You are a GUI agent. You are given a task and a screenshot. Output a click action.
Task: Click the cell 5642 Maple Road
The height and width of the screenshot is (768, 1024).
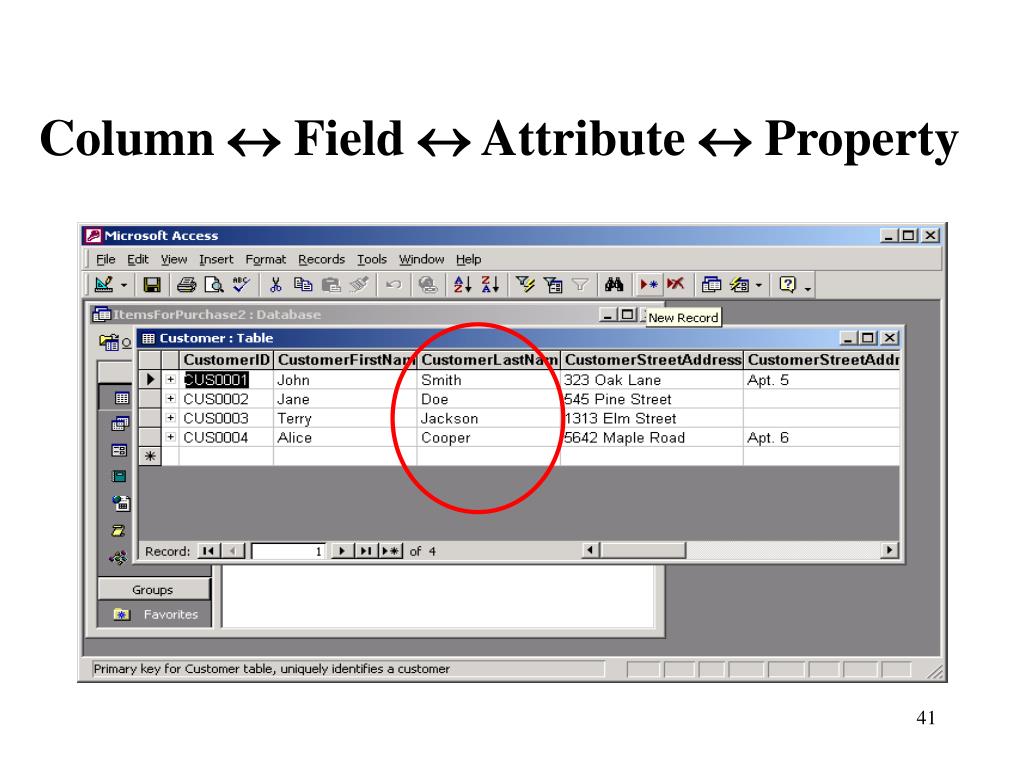(652, 438)
